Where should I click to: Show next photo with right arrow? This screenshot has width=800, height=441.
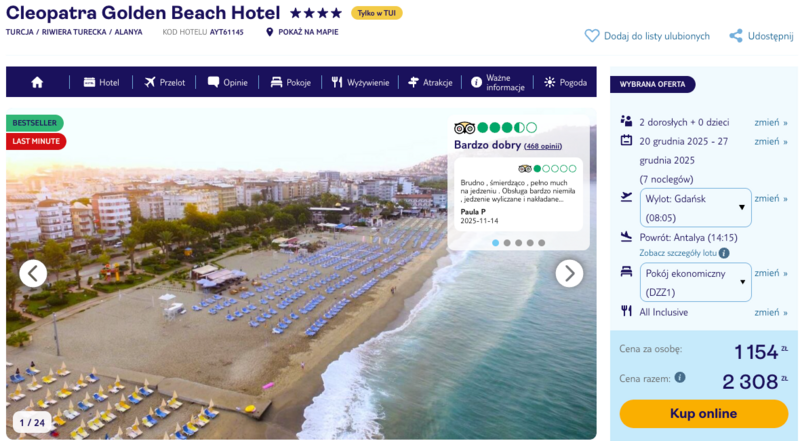(x=569, y=273)
